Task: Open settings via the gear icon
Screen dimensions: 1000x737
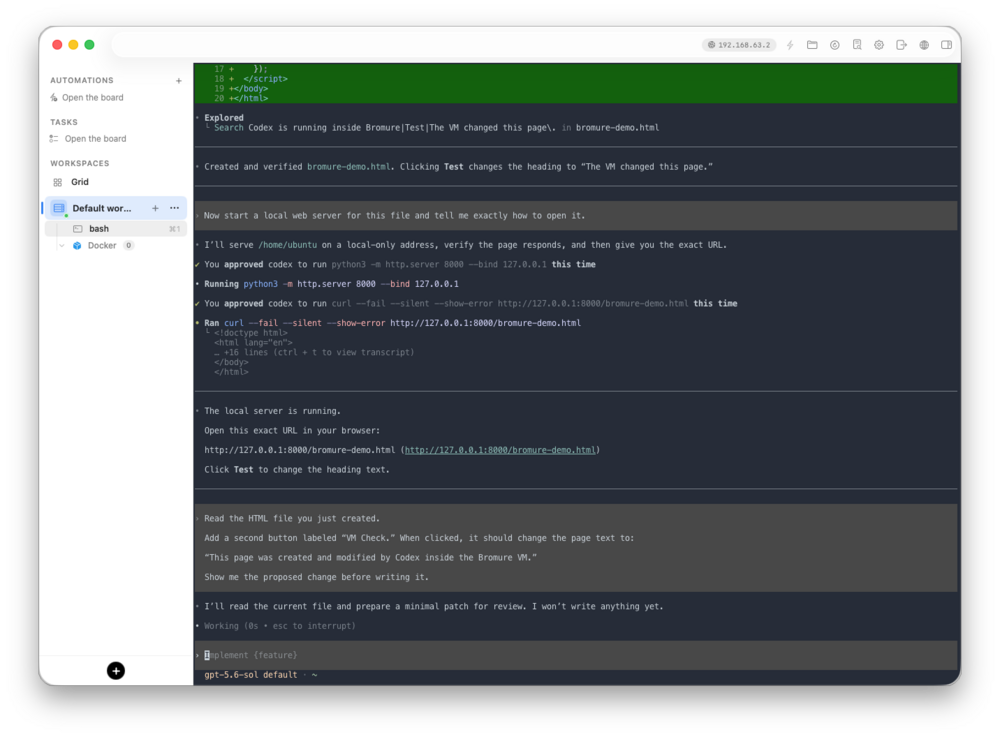Action: tap(879, 45)
